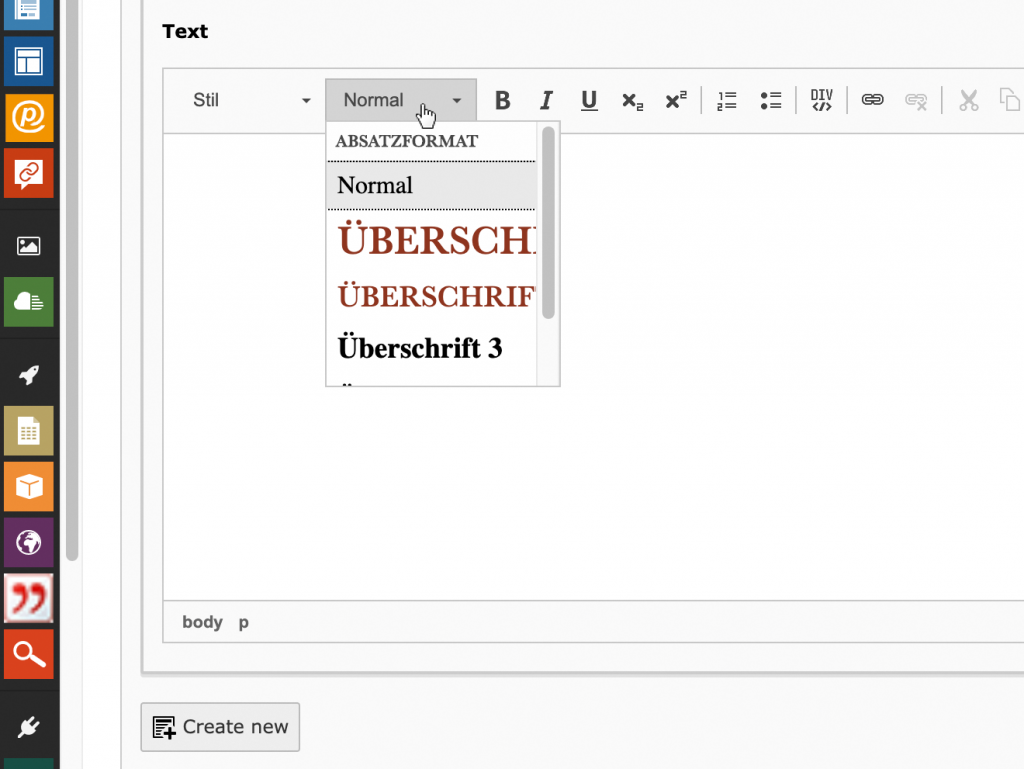
Task: Click the cut scissors icon
Action: click(968, 101)
